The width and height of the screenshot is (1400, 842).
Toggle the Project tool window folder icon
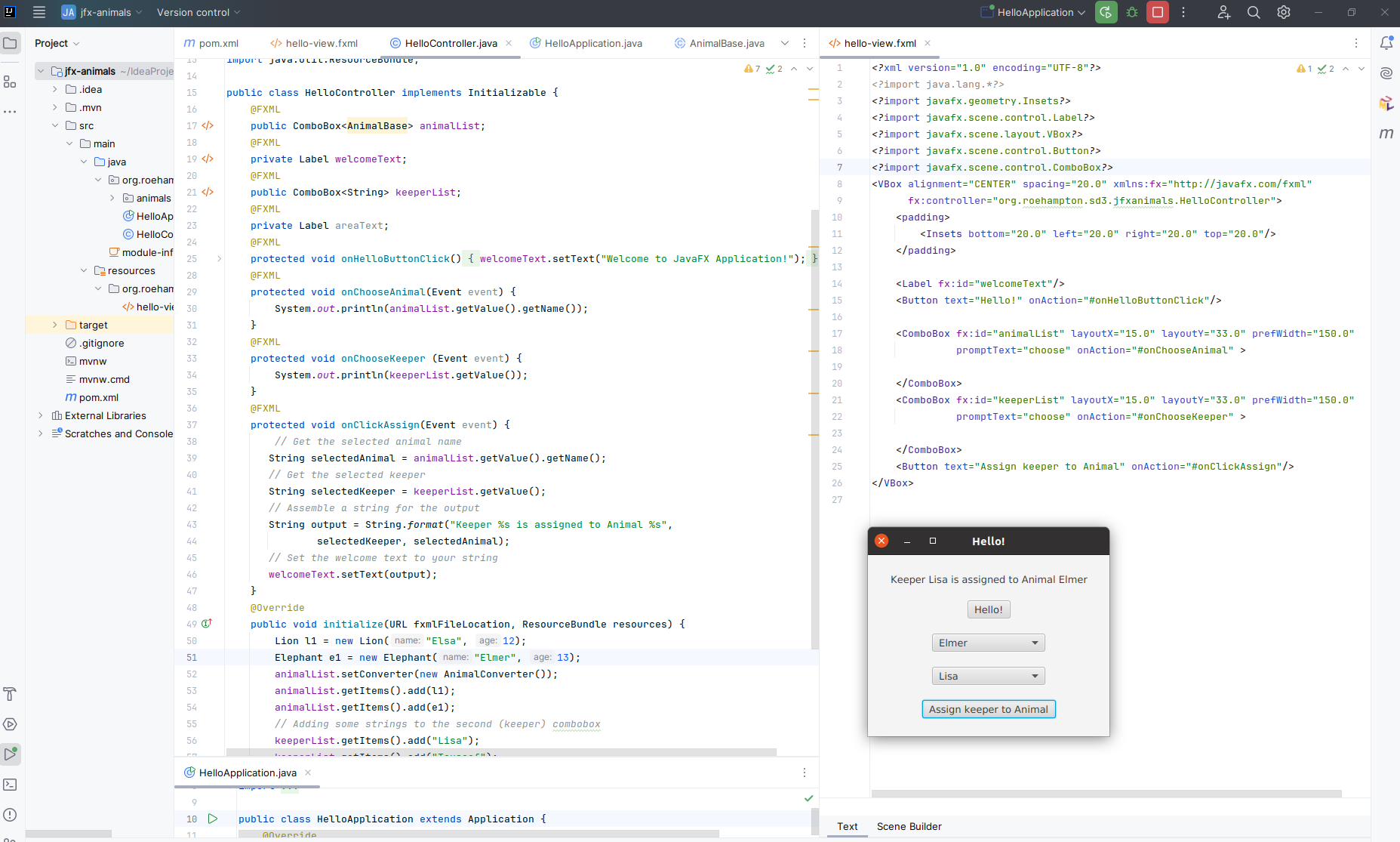click(11, 43)
